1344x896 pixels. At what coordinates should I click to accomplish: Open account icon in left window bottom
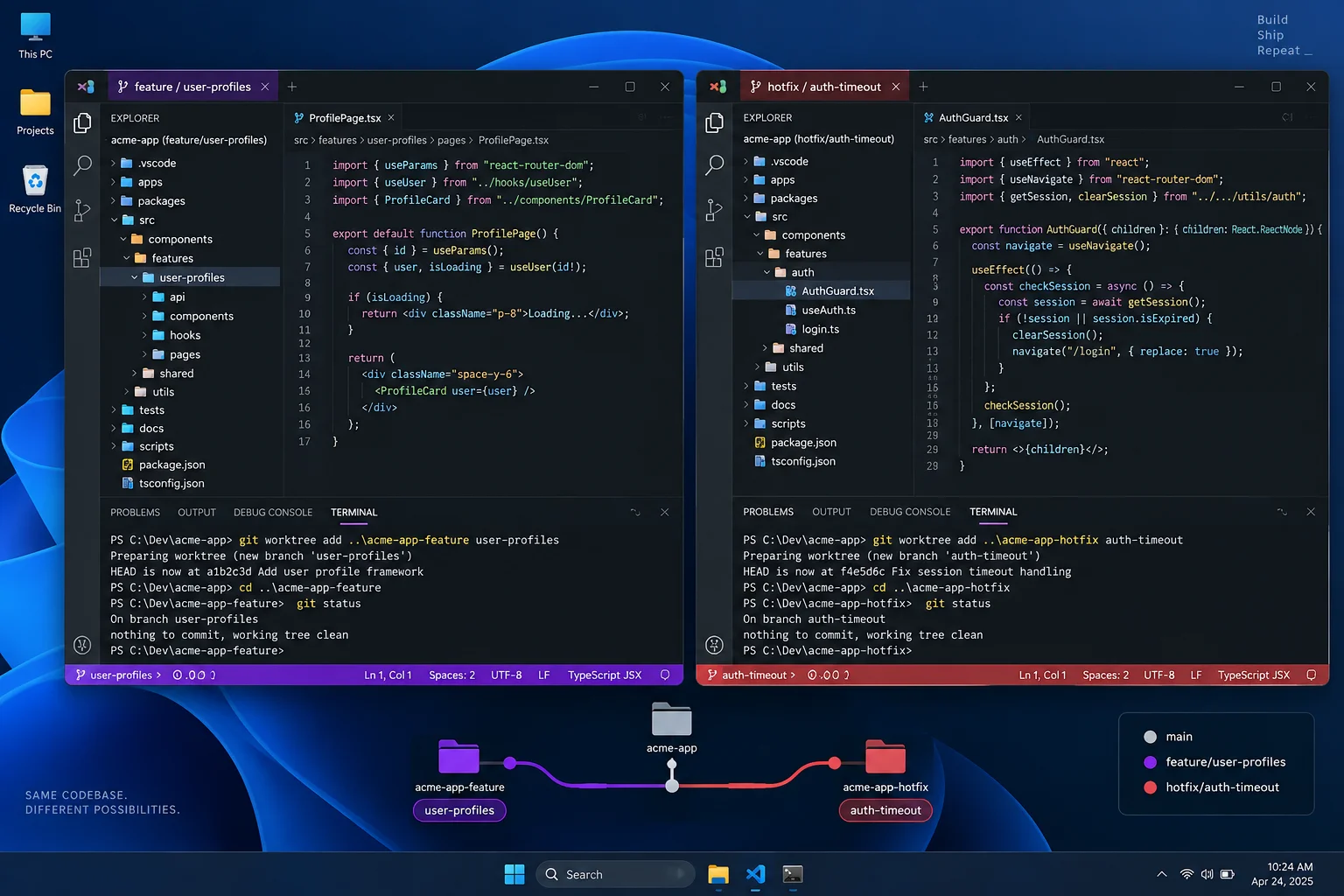pos(82,645)
